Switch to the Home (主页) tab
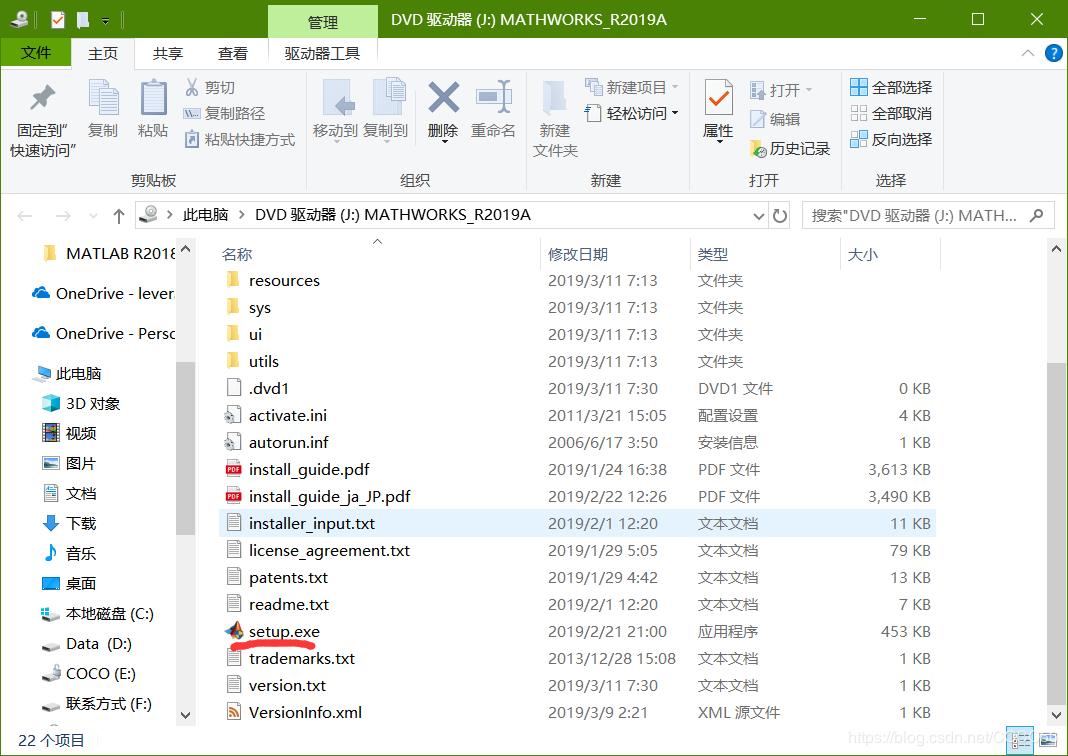This screenshot has height=756, width=1068. pos(103,54)
